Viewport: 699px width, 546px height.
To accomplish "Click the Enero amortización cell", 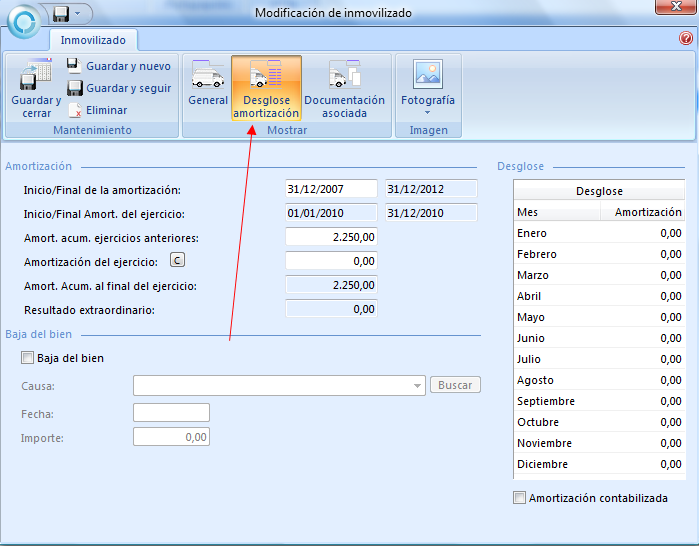I will click(x=641, y=233).
